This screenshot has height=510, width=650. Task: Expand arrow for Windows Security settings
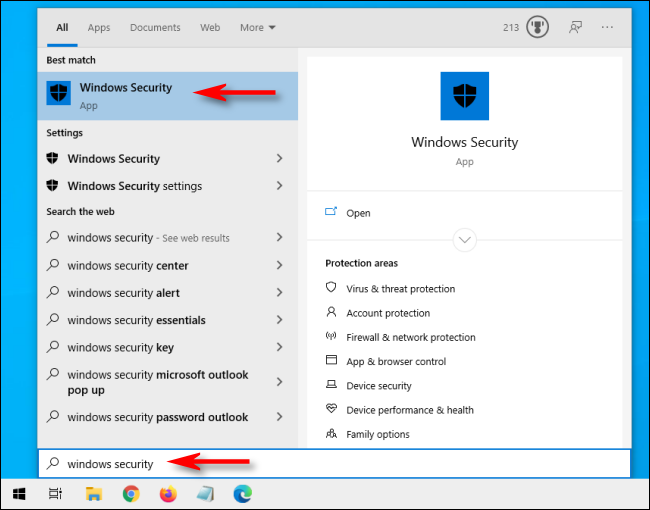point(279,186)
